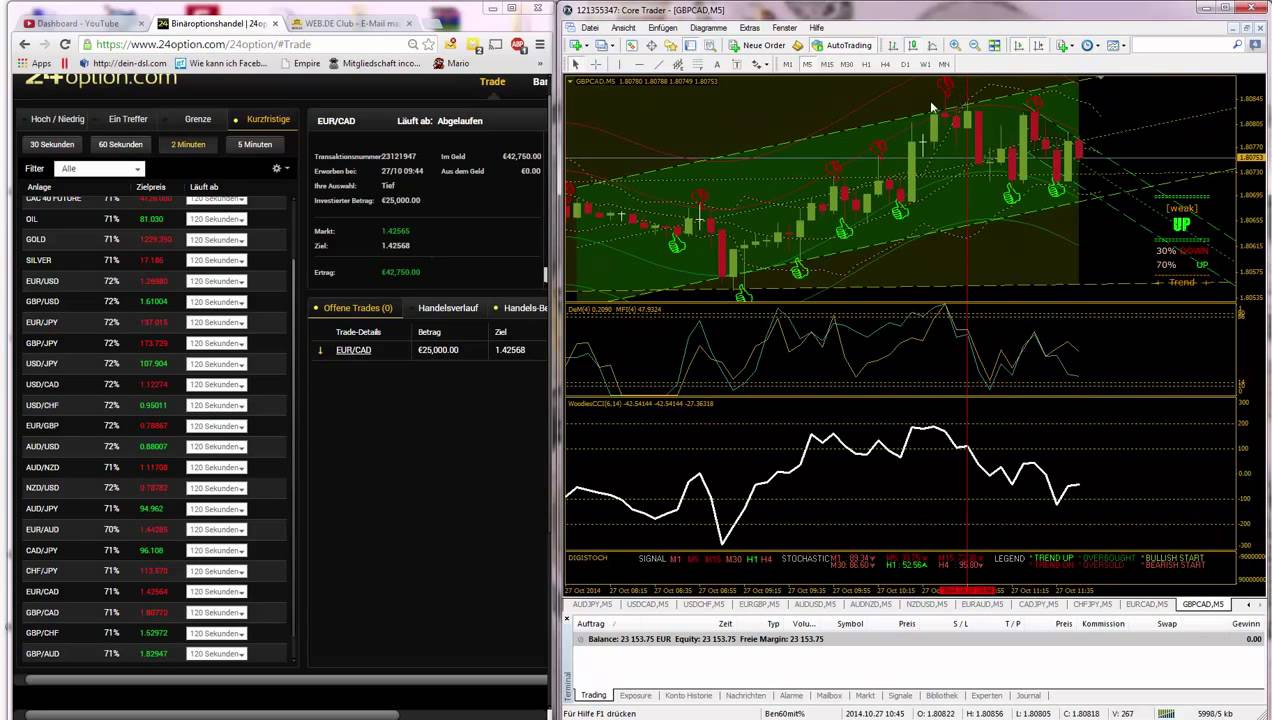Choose Ein Treffer option type
The height and width of the screenshot is (720, 1272).
point(128,119)
